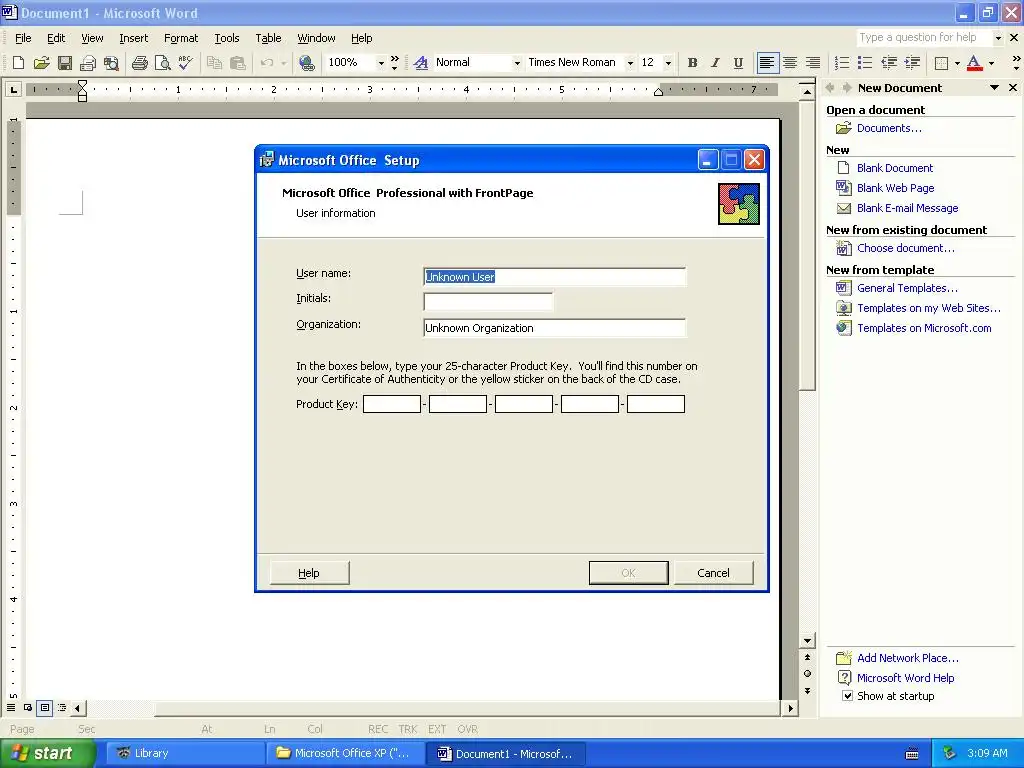The image size is (1024, 768).
Task: Click the Insert Hyperlink globe icon
Action: click(306, 63)
